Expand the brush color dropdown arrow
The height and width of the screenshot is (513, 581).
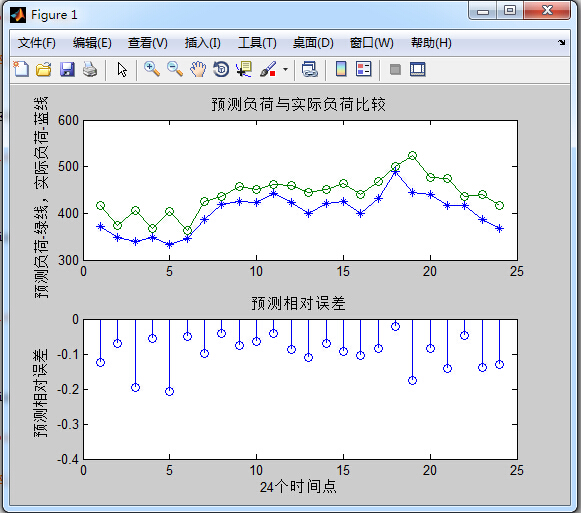click(285, 69)
